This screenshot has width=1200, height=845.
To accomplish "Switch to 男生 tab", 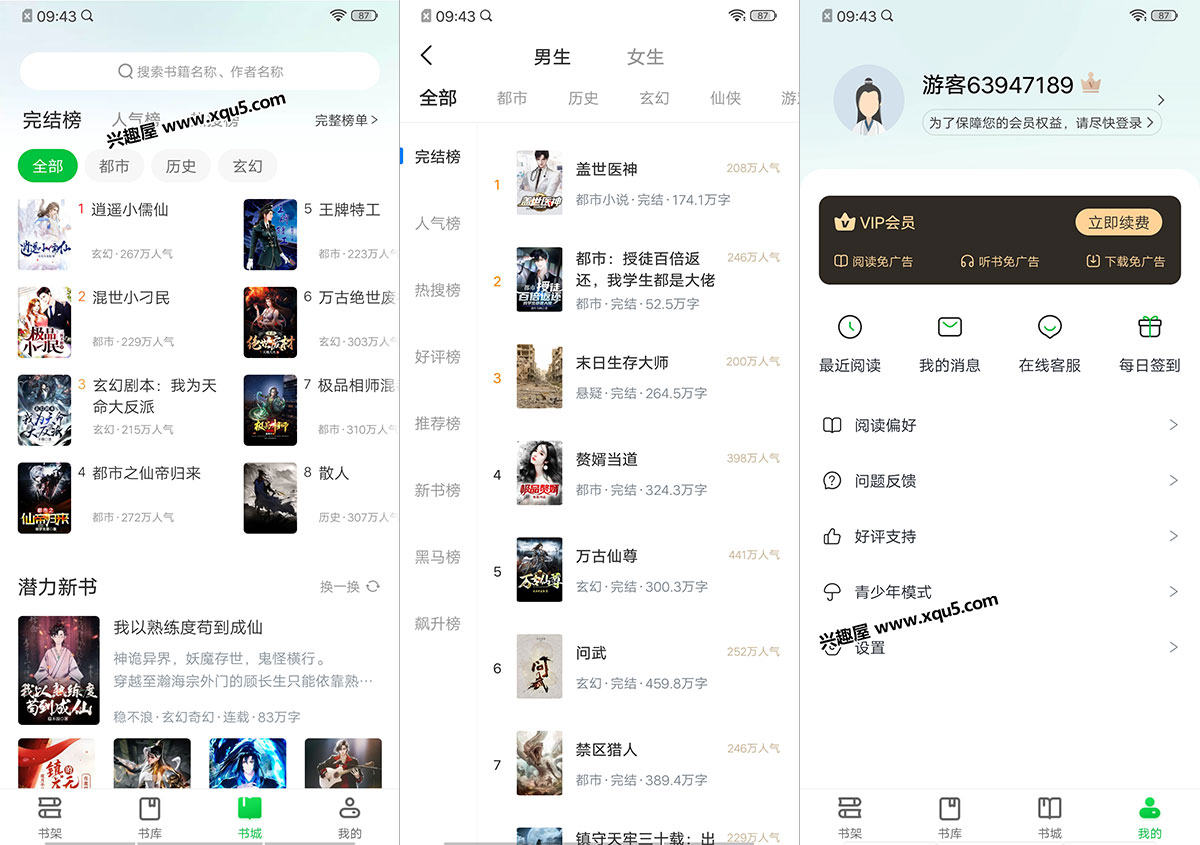I will [552, 57].
